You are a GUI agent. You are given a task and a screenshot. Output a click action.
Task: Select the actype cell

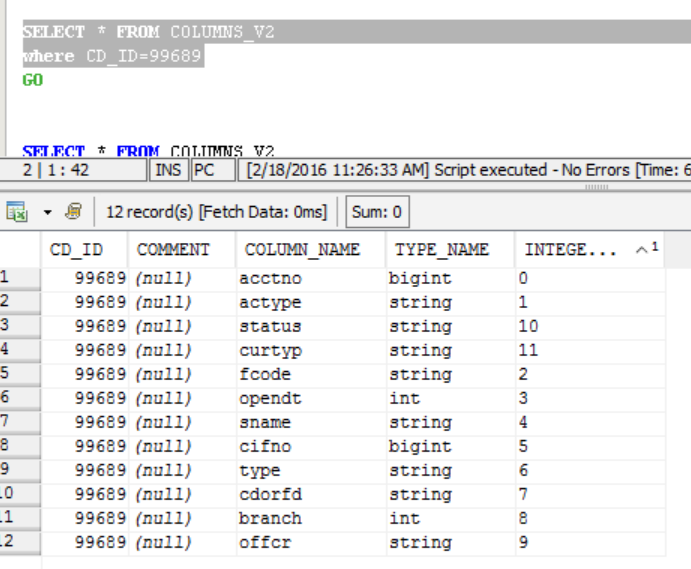pyautogui.click(x=311, y=302)
